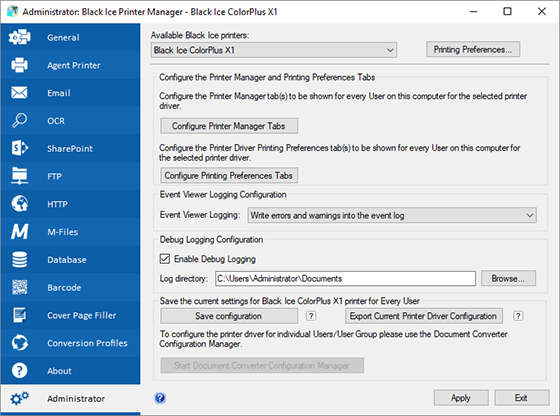The image size is (560, 416).
Task: Click the Apply button
Action: click(x=461, y=398)
